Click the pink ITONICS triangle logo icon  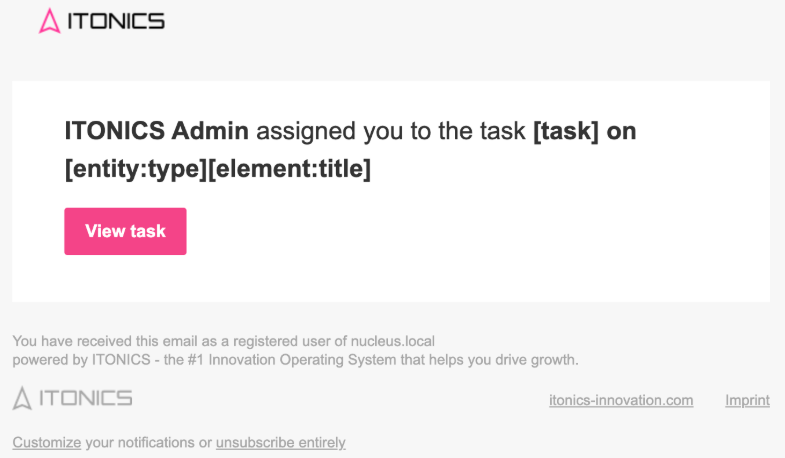pyautogui.click(x=50, y=21)
